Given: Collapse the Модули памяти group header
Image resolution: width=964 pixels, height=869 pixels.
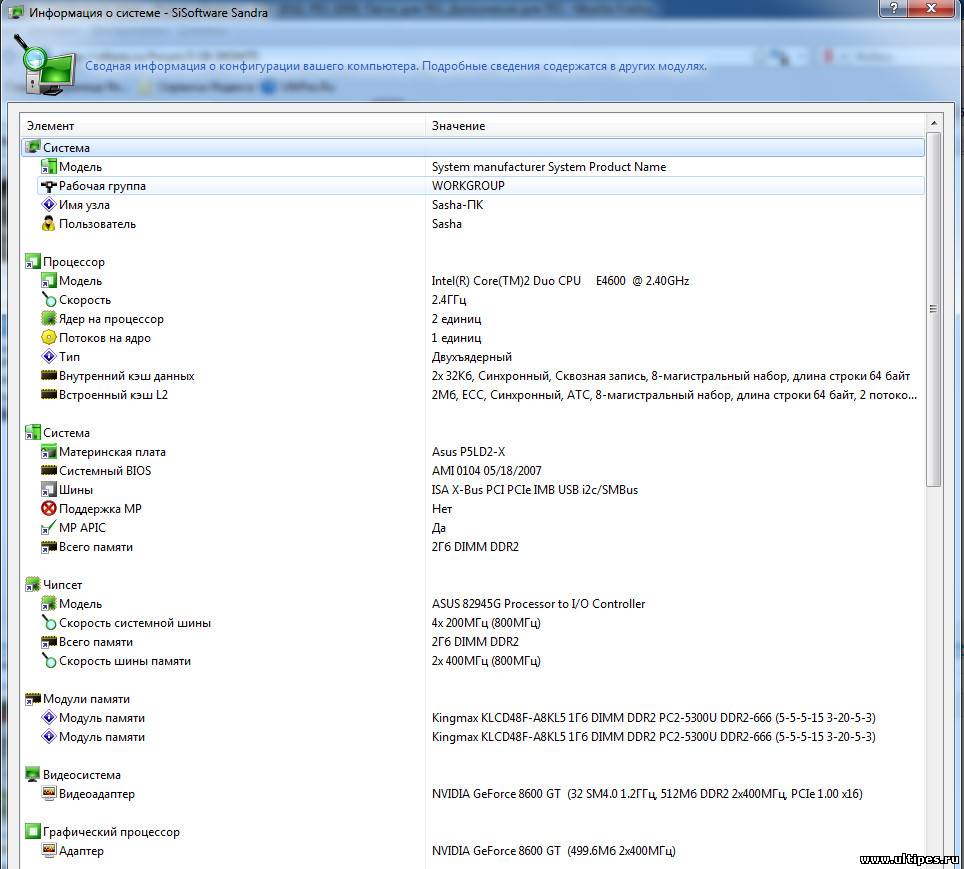Looking at the screenshot, I should 86,699.
